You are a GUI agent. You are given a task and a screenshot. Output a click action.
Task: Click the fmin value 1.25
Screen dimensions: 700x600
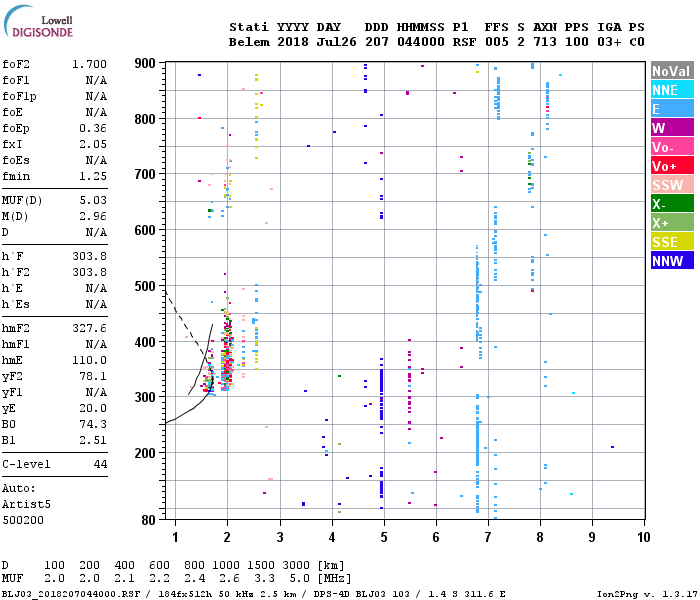pos(93,176)
